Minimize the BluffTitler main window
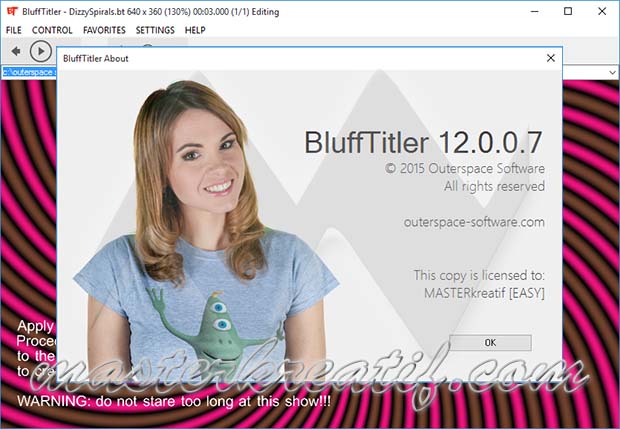 (x=535, y=11)
